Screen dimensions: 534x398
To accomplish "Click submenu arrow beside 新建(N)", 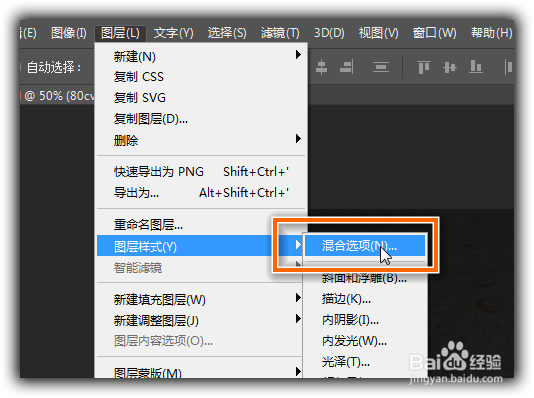I will pos(298,54).
